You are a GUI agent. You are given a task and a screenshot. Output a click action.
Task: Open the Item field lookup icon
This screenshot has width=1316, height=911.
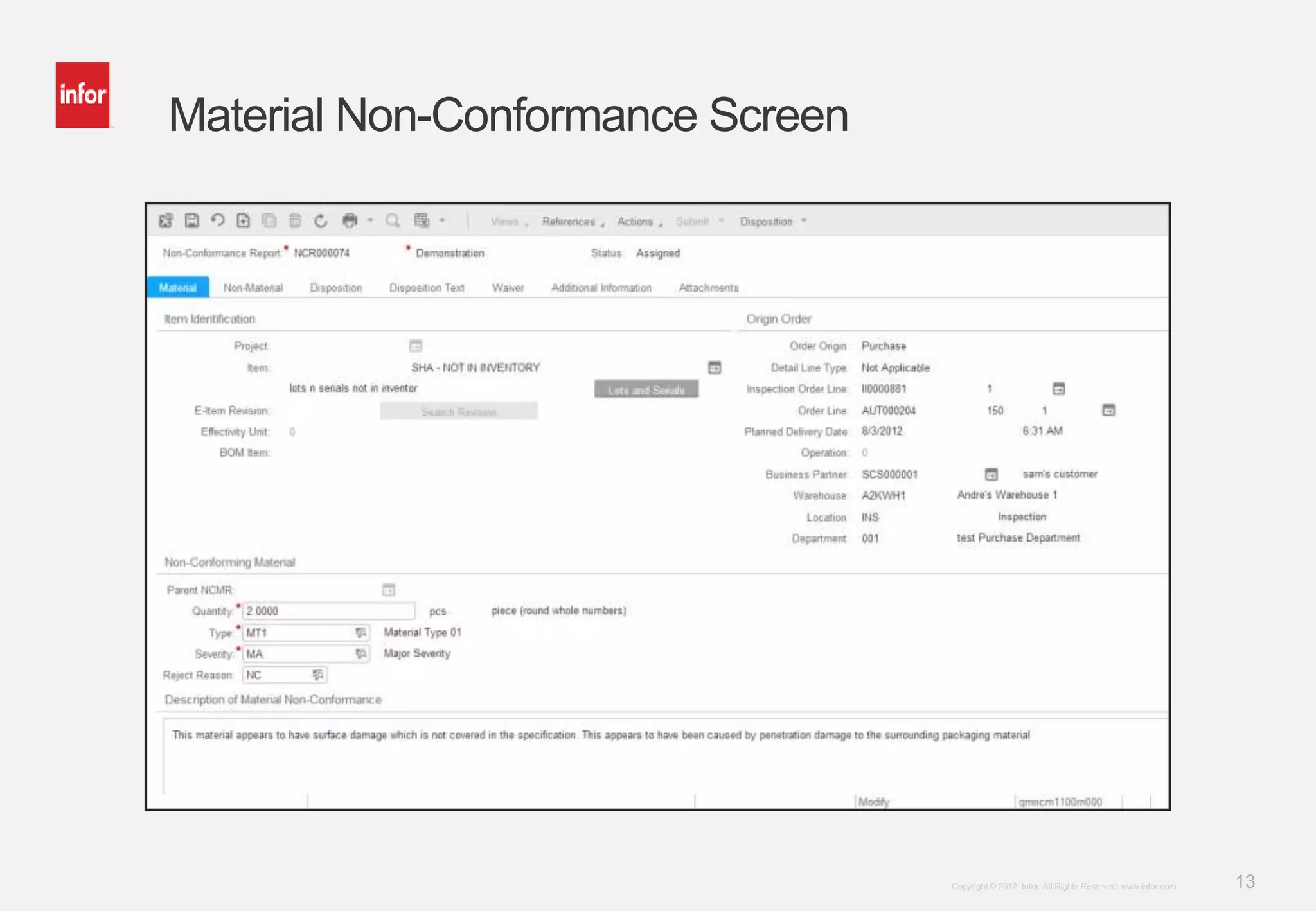click(715, 367)
